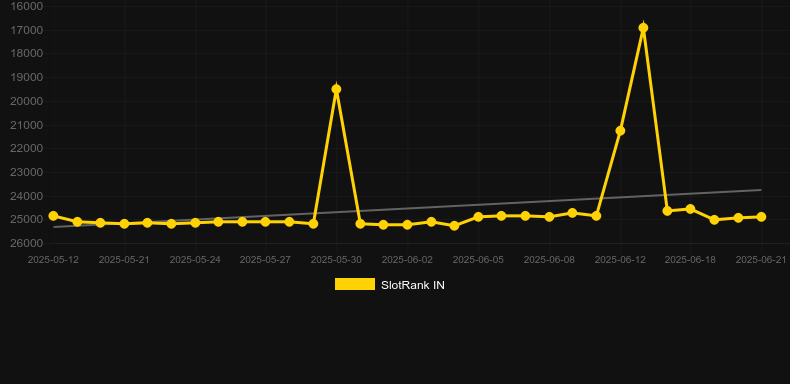This screenshot has width=790, height=384.
Task: Select the peak data point above 2025-05-30
Action: (x=336, y=89)
